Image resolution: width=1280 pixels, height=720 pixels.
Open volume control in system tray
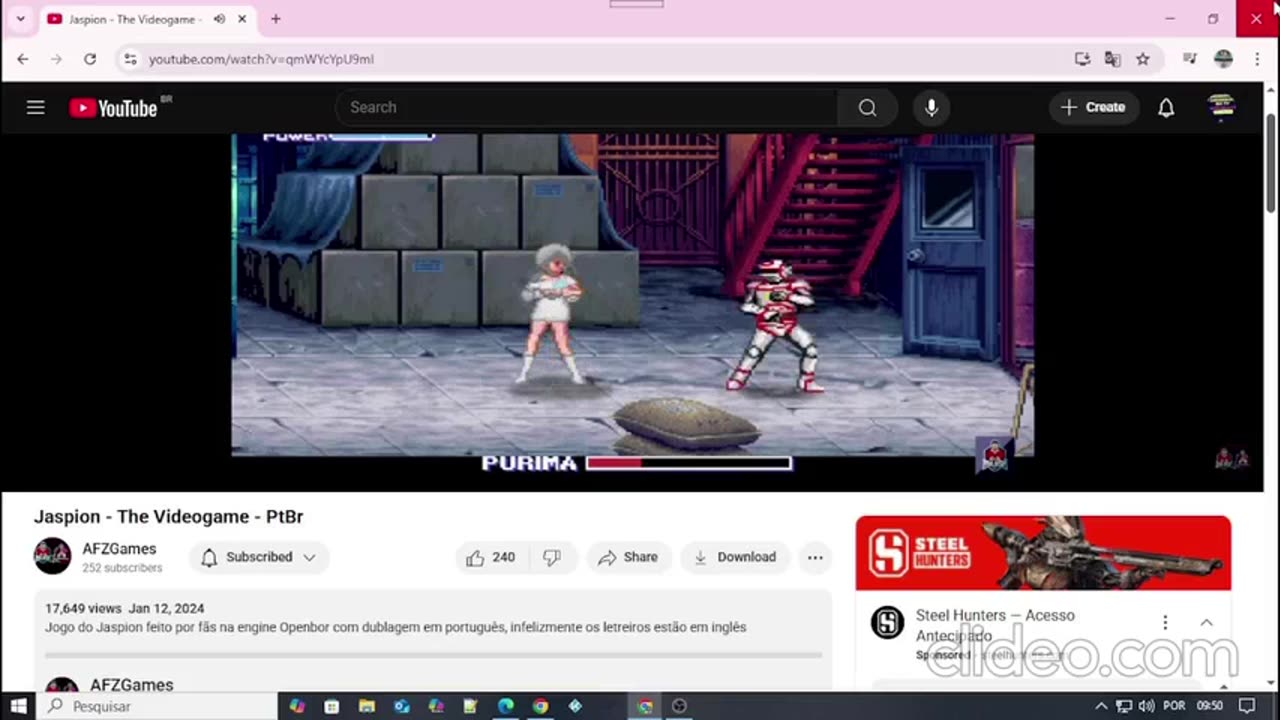(x=1146, y=706)
